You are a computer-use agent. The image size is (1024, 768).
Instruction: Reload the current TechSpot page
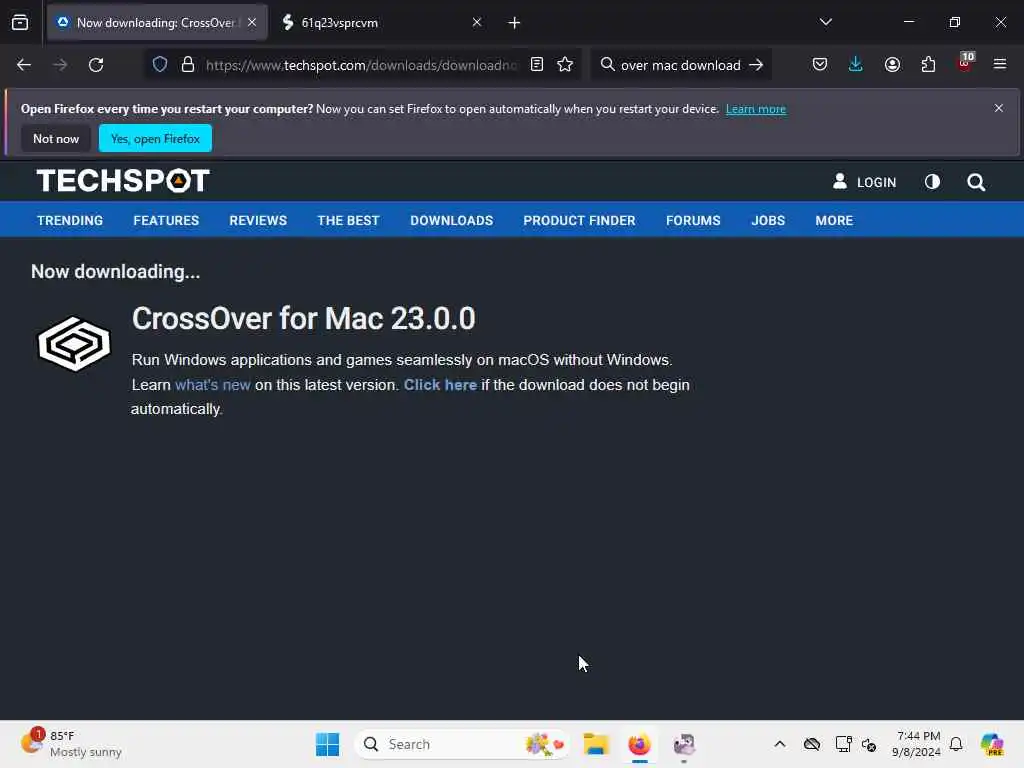[x=96, y=65]
